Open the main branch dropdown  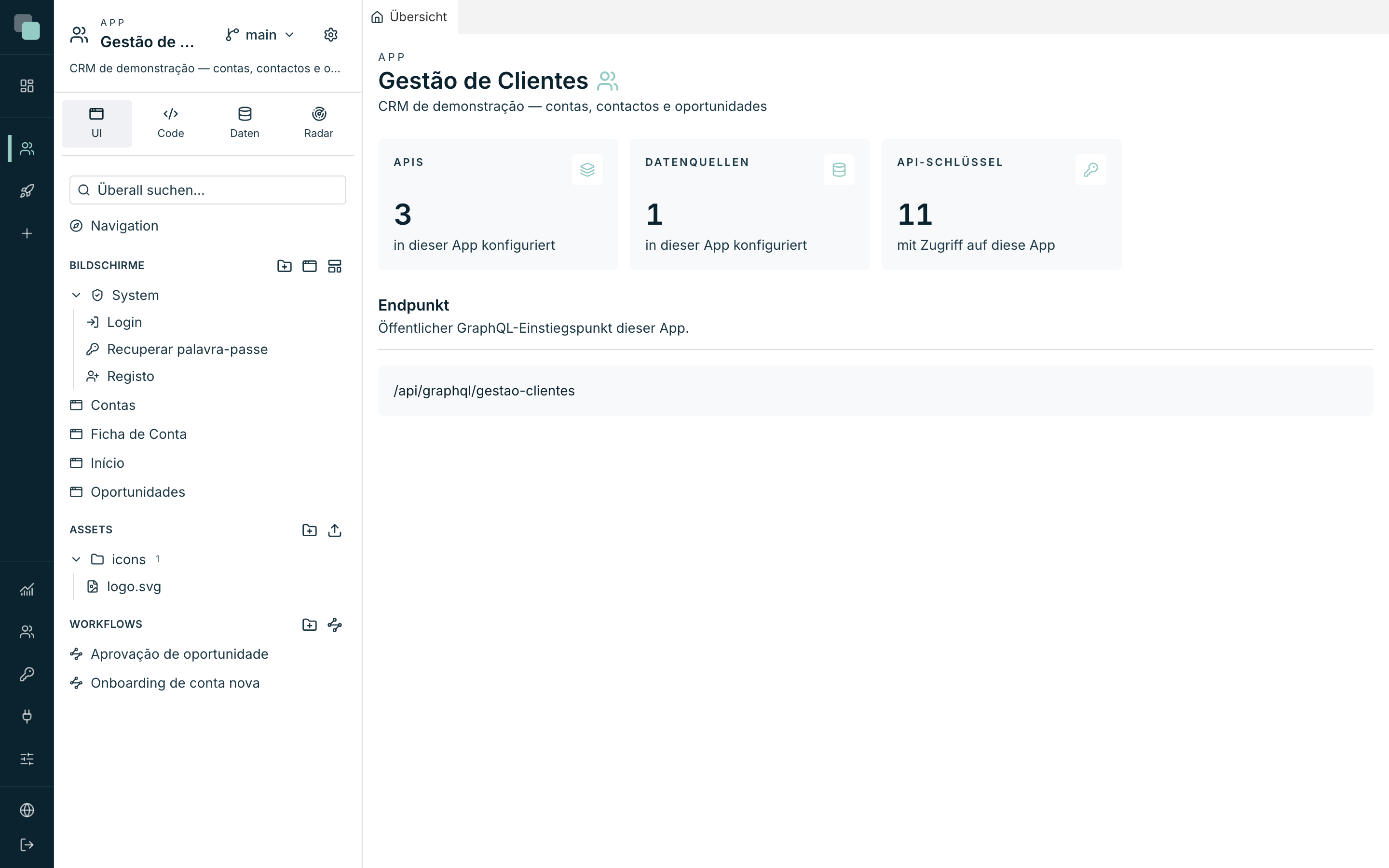point(260,35)
